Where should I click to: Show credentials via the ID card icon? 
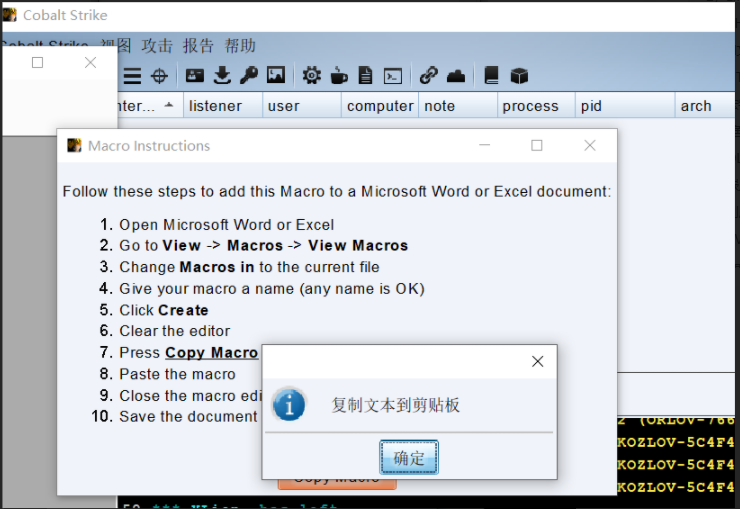194,75
